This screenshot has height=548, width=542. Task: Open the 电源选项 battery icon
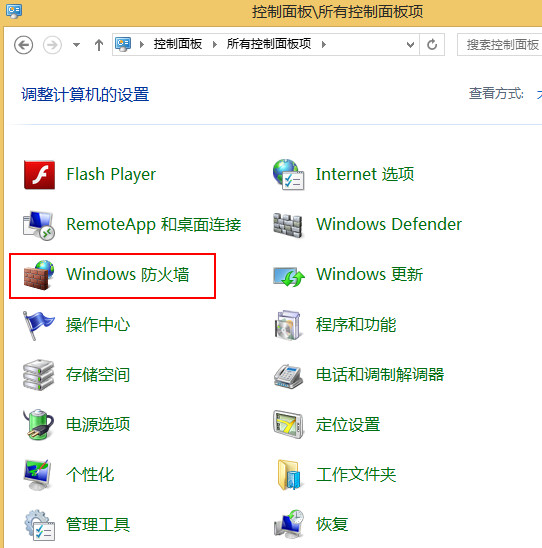tap(38, 425)
